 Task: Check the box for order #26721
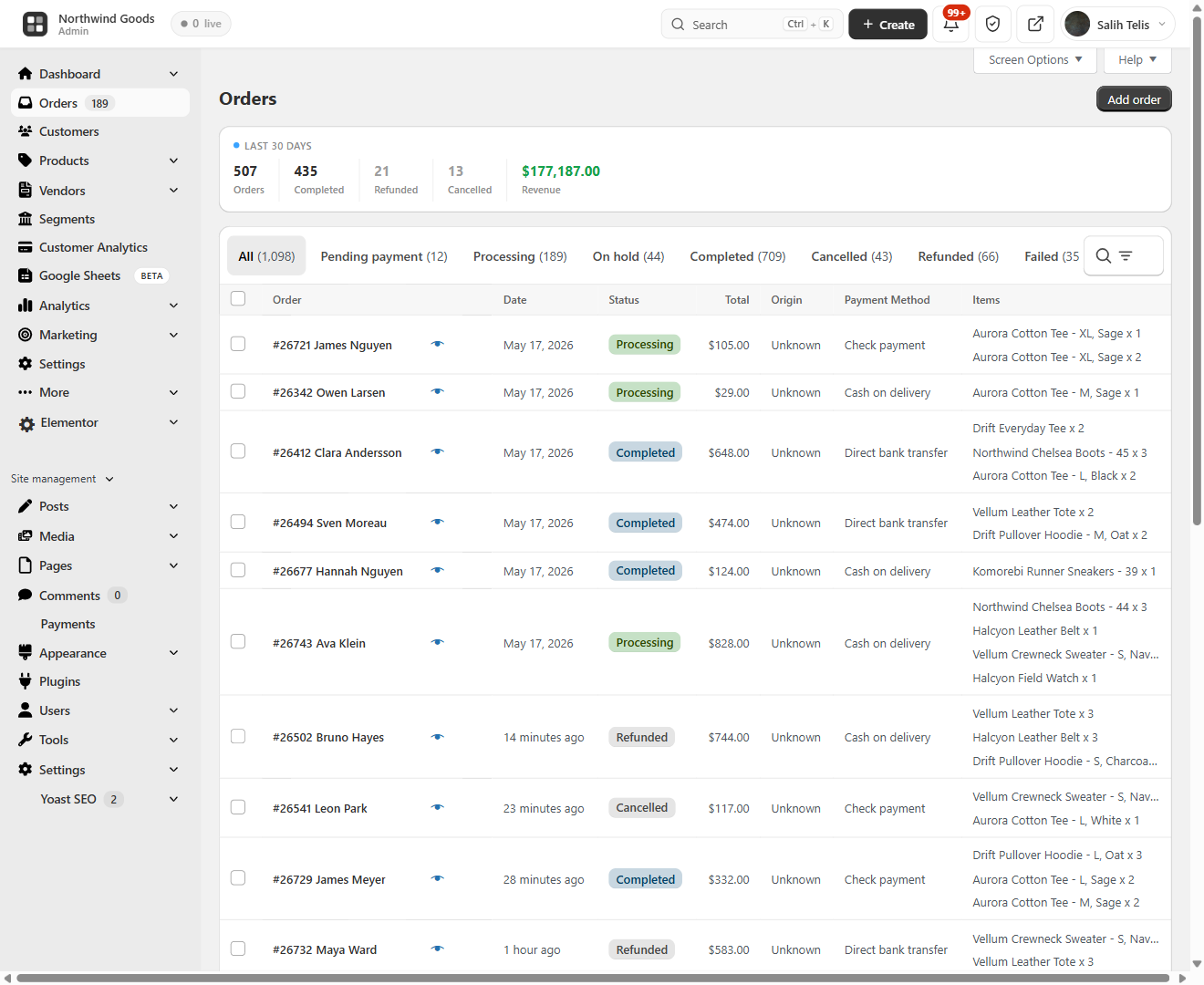[x=238, y=344]
